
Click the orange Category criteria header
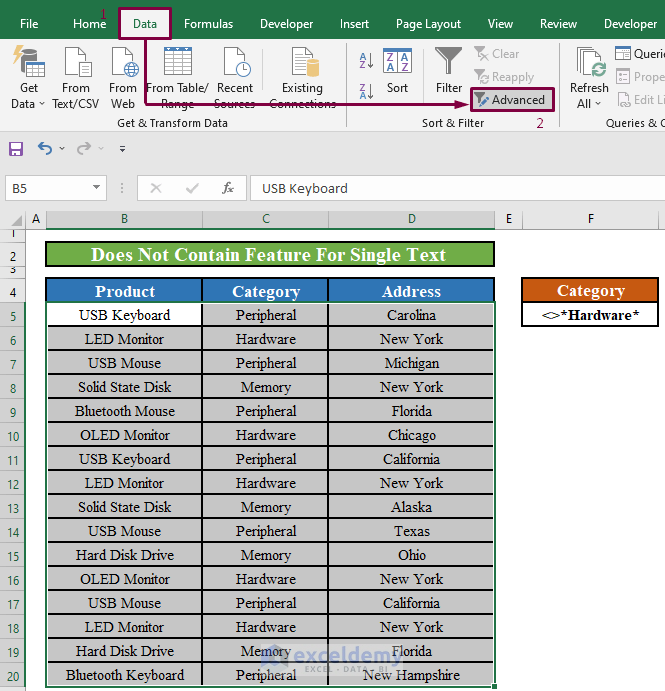click(x=591, y=290)
